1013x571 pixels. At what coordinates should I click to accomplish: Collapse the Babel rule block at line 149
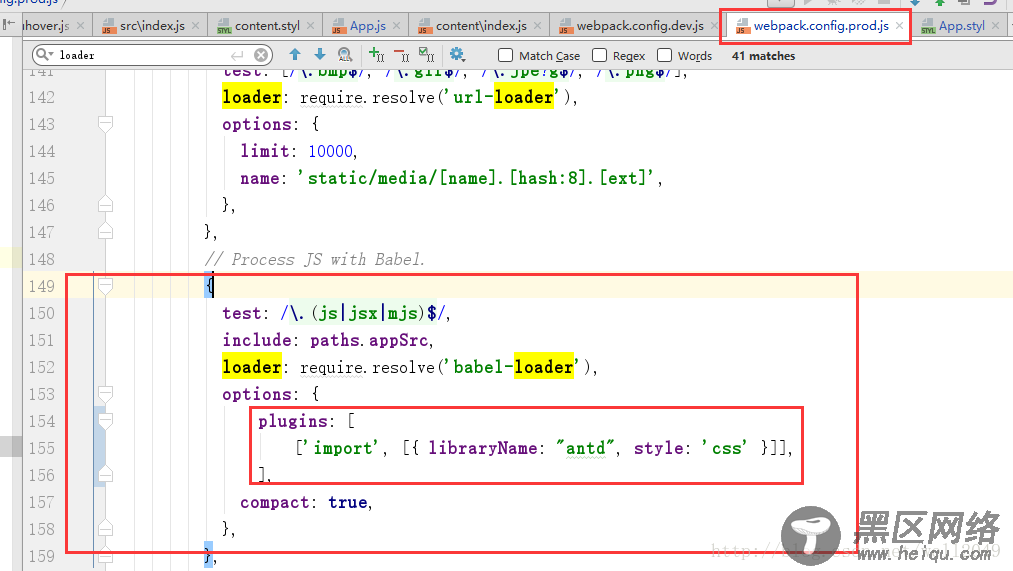105,286
